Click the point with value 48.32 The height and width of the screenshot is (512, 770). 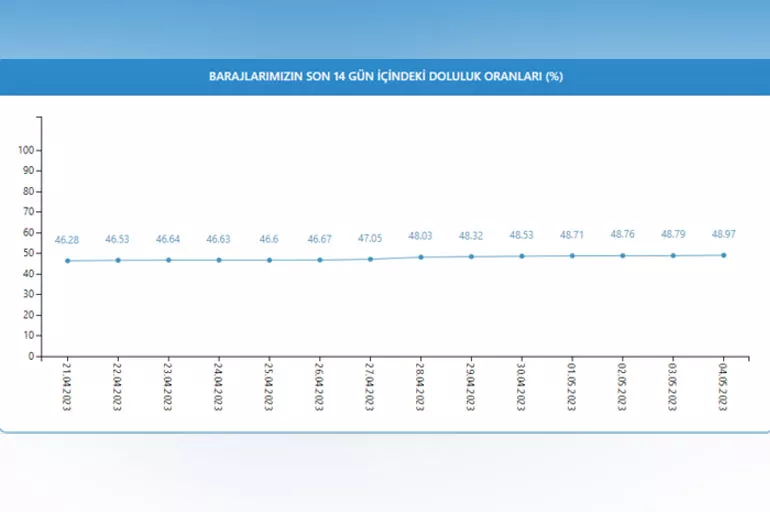point(472,256)
